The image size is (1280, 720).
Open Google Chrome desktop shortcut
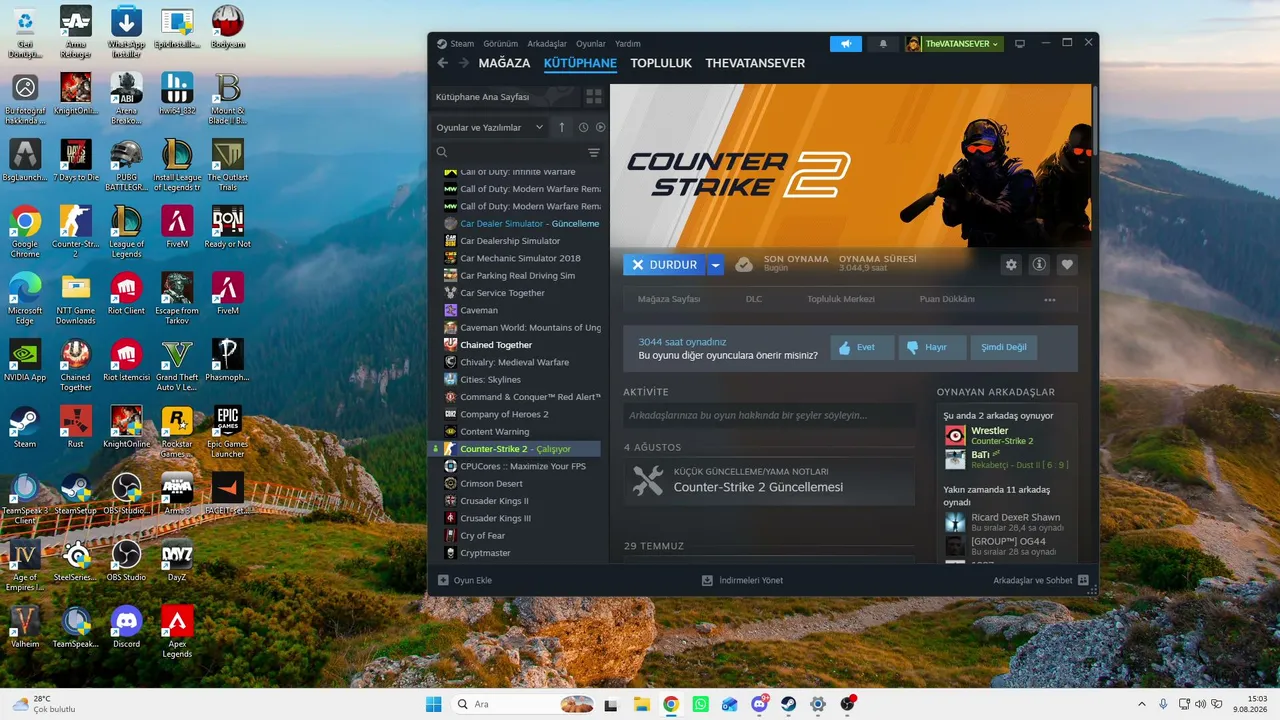[x=25, y=232]
